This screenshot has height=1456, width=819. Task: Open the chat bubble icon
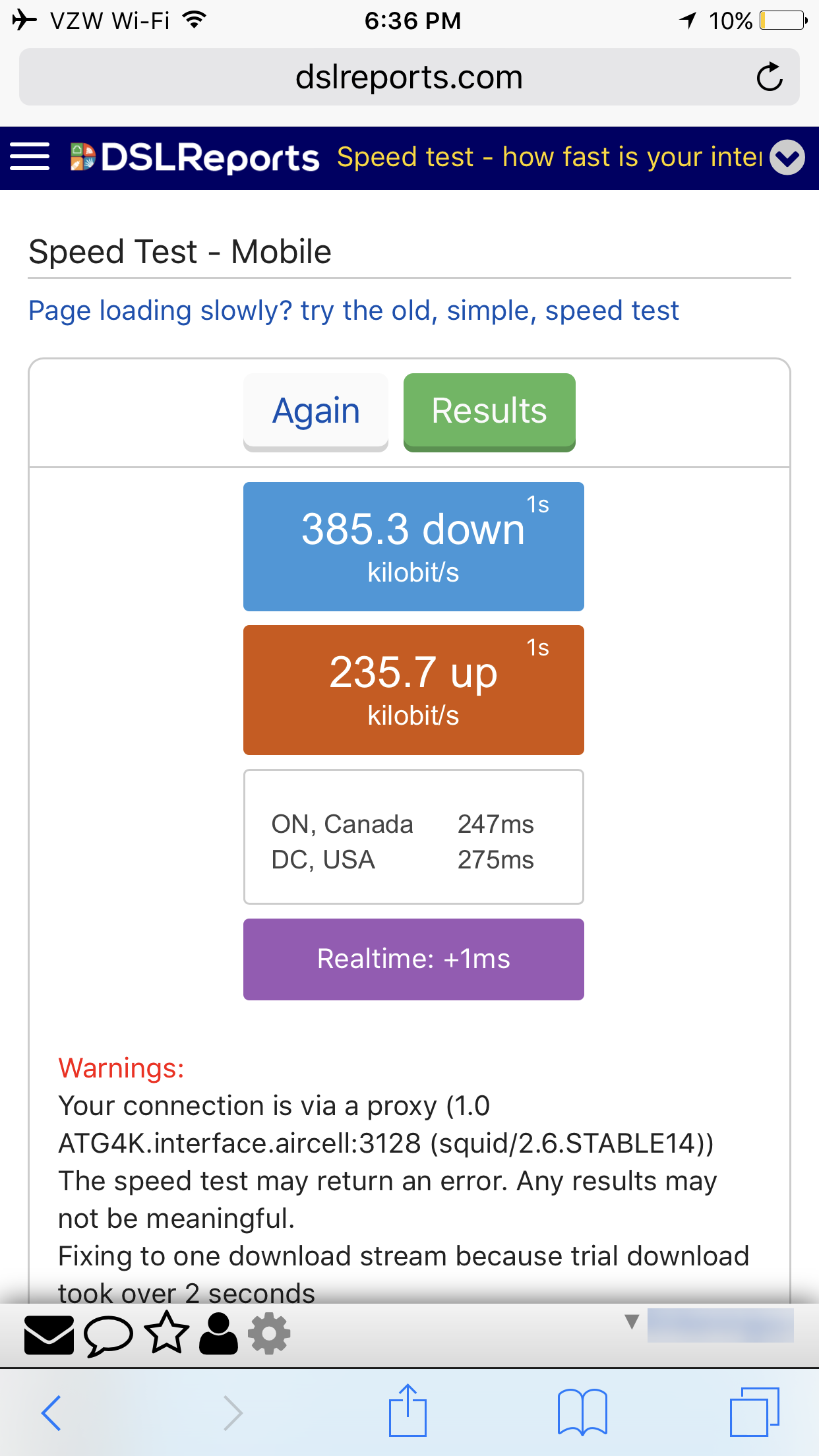(x=108, y=1335)
